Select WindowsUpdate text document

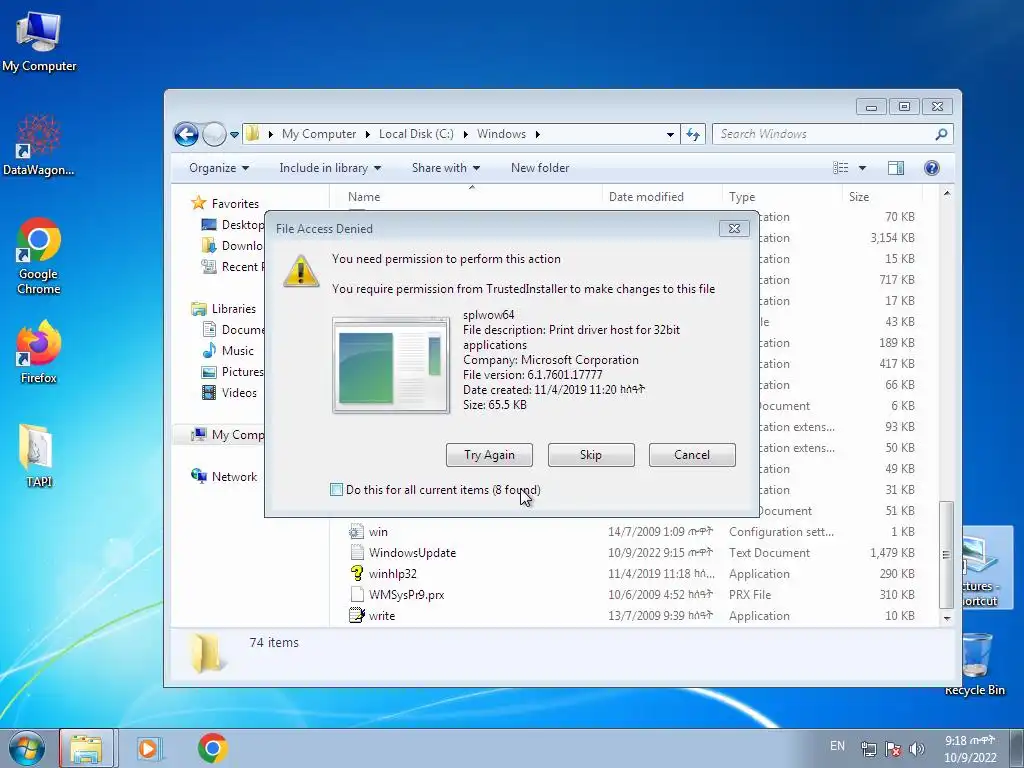pos(412,552)
